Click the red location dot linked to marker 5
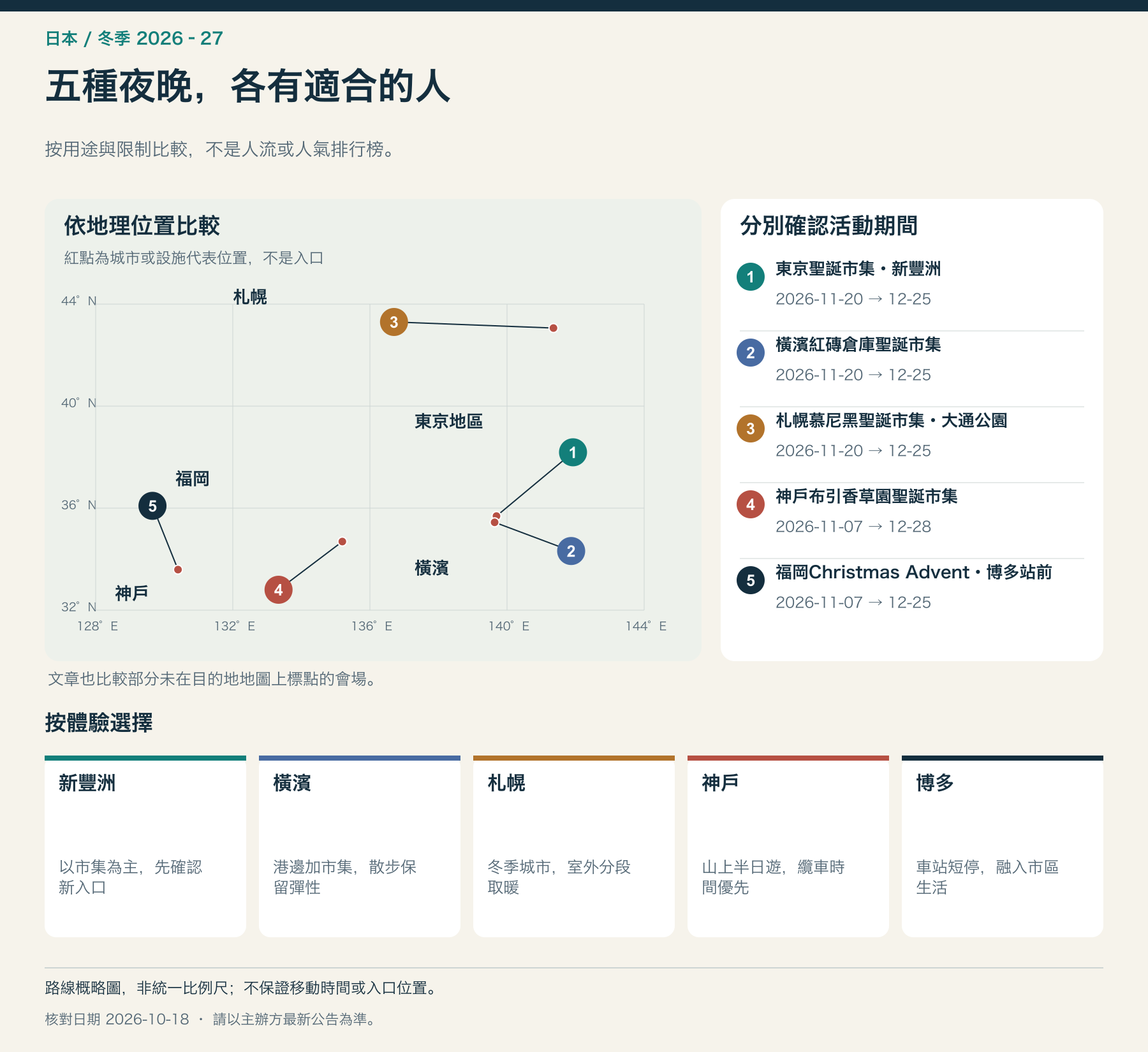Image resolution: width=1148 pixels, height=1052 pixels. (178, 569)
